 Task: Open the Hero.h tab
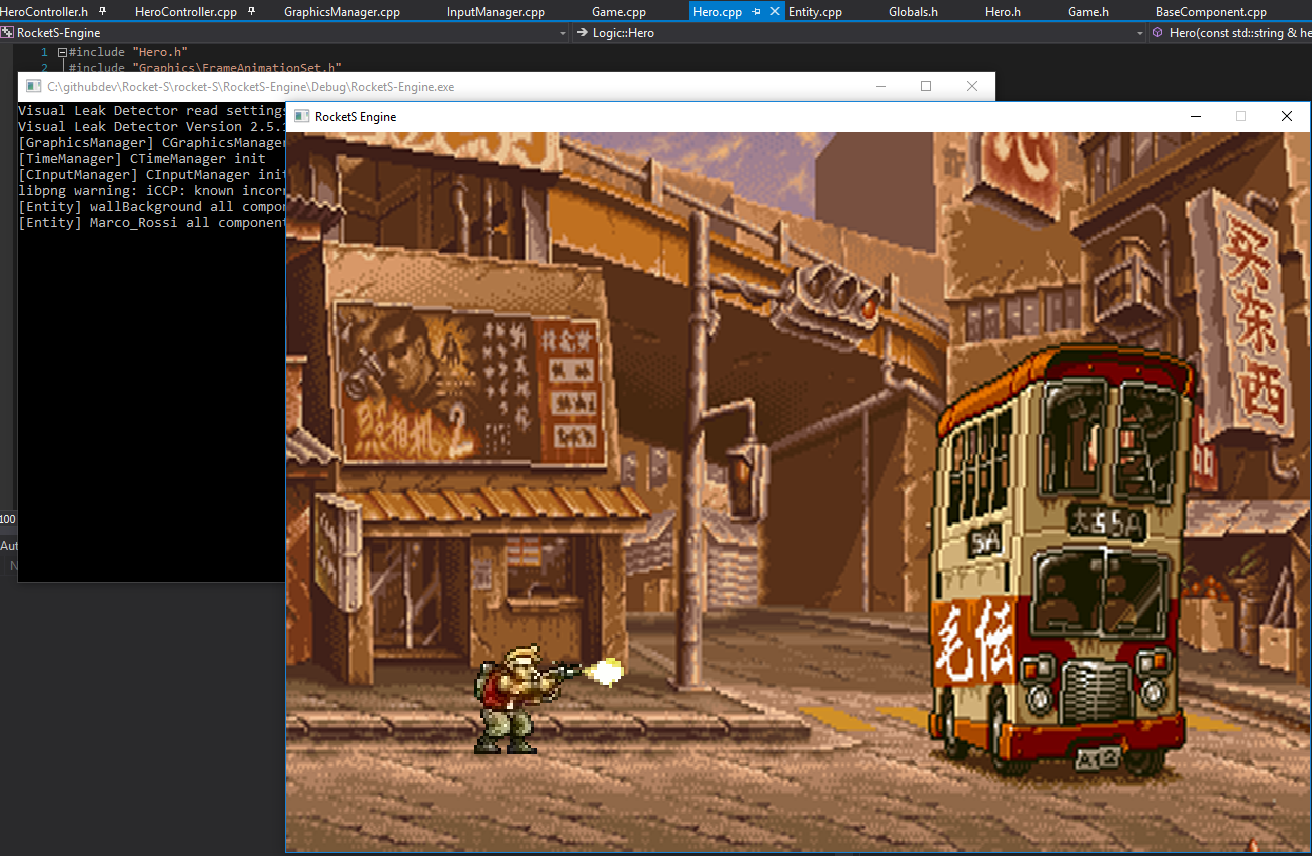tap(1003, 12)
